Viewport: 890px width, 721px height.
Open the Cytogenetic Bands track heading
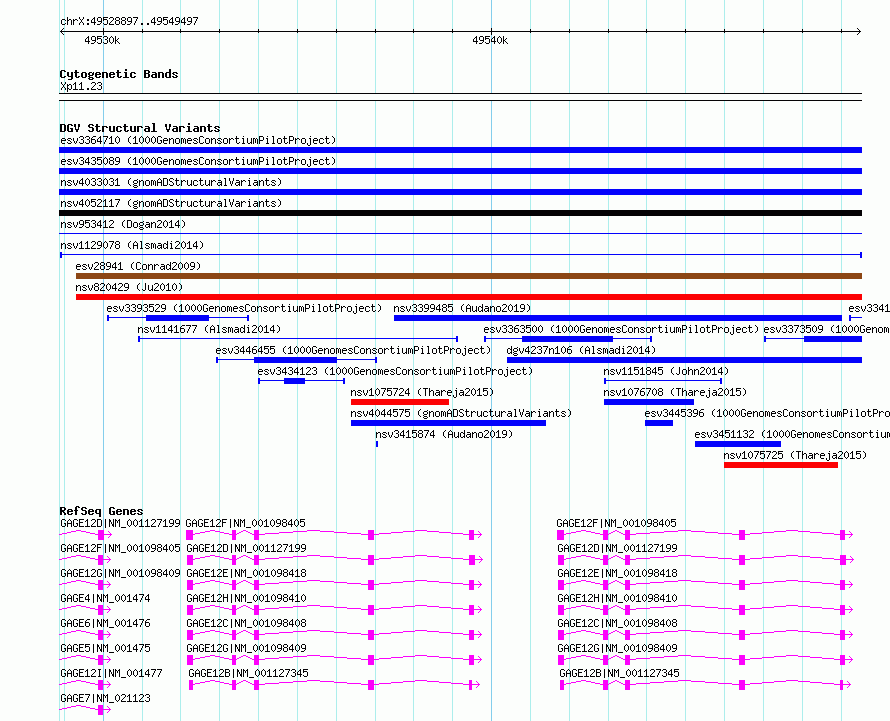pyautogui.click(x=119, y=74)
